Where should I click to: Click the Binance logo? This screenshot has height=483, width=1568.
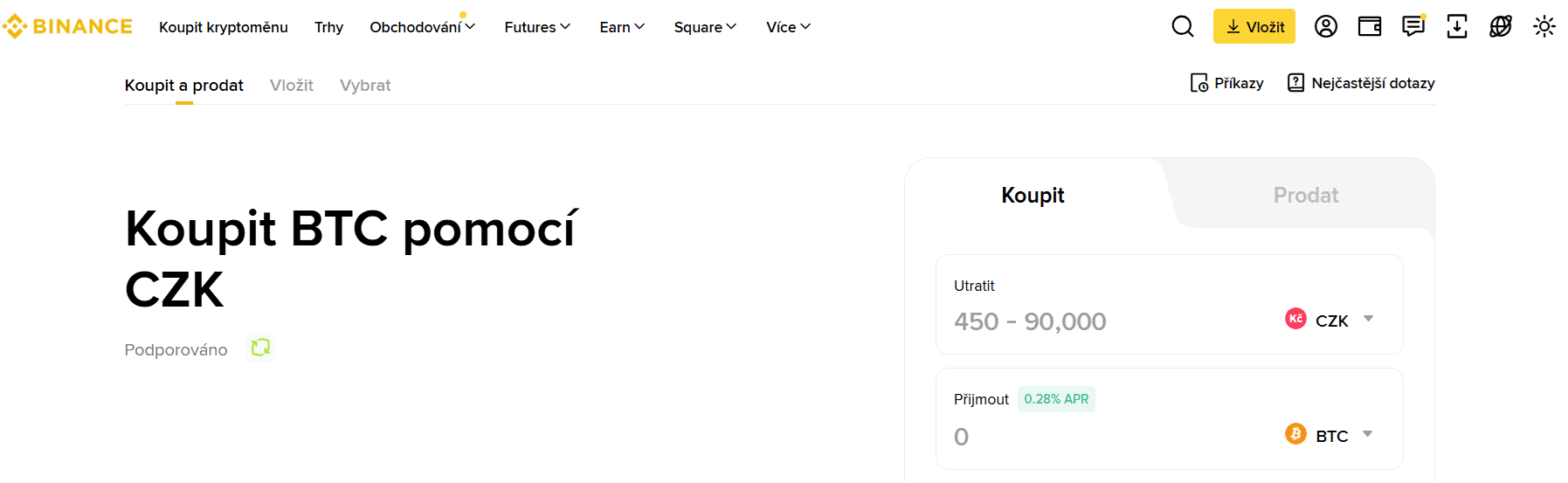pos(67,27)
